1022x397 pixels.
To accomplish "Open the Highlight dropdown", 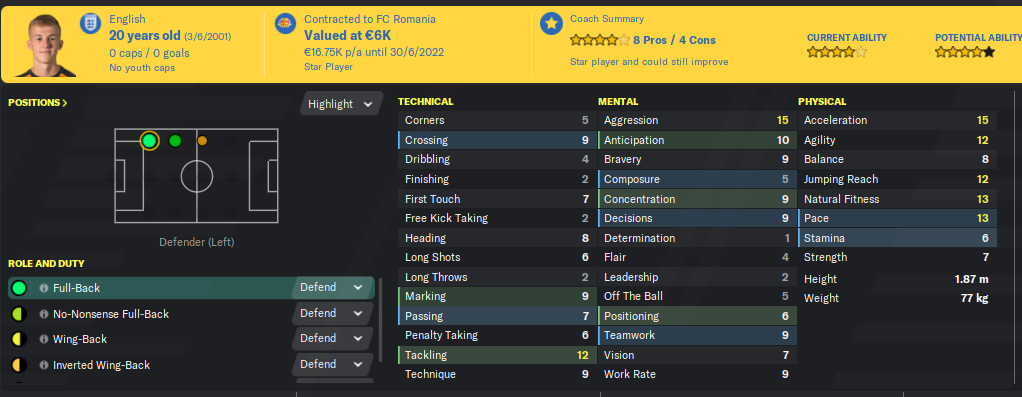I will [341, 104].
